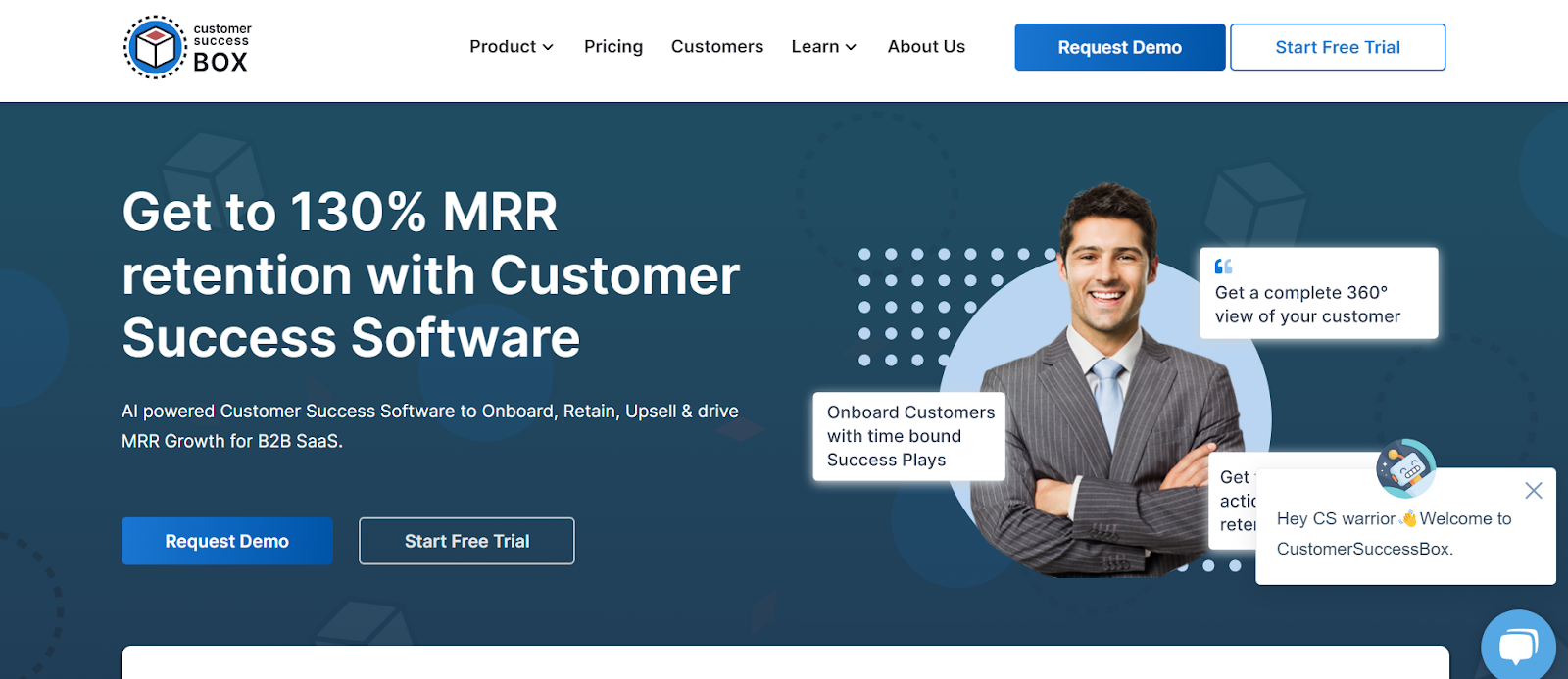
Task: Open the Pricing page
Action: [x=613, y=47]
